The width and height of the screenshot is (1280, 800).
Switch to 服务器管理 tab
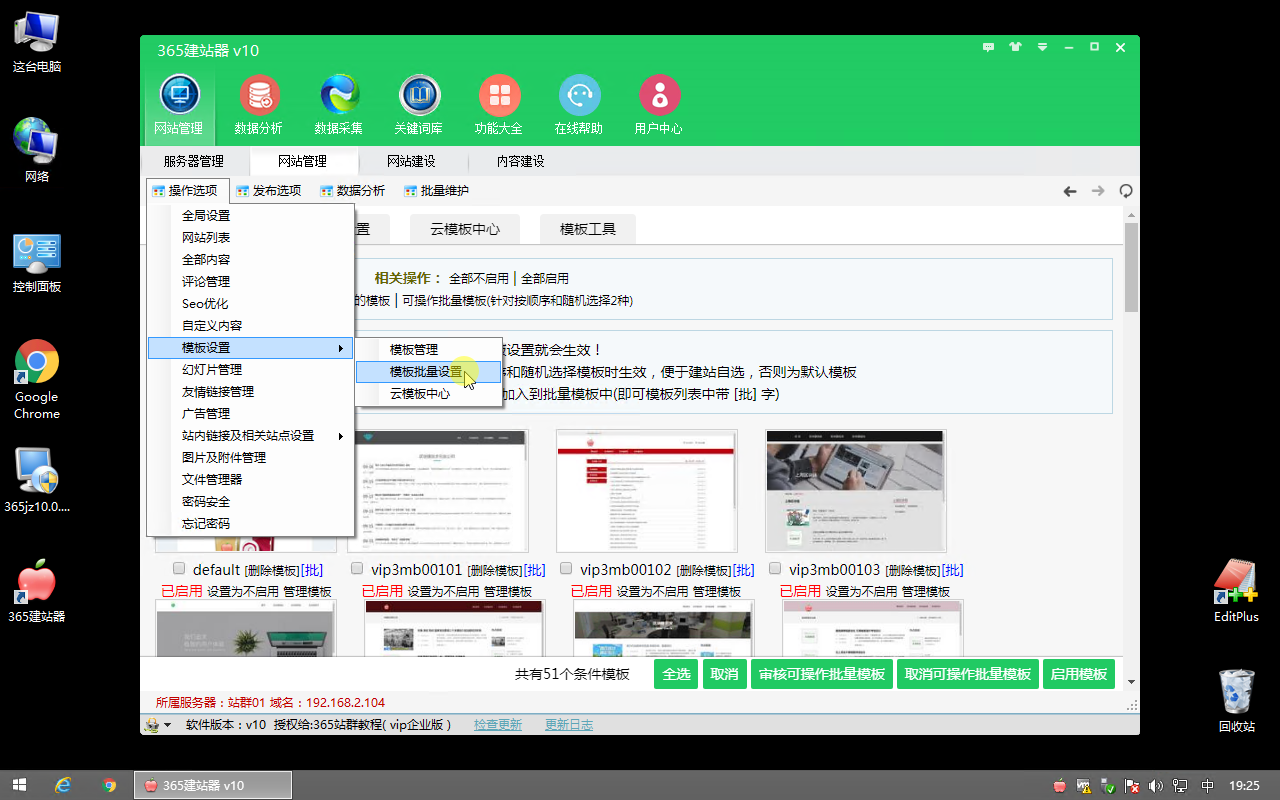coord(194,161)
